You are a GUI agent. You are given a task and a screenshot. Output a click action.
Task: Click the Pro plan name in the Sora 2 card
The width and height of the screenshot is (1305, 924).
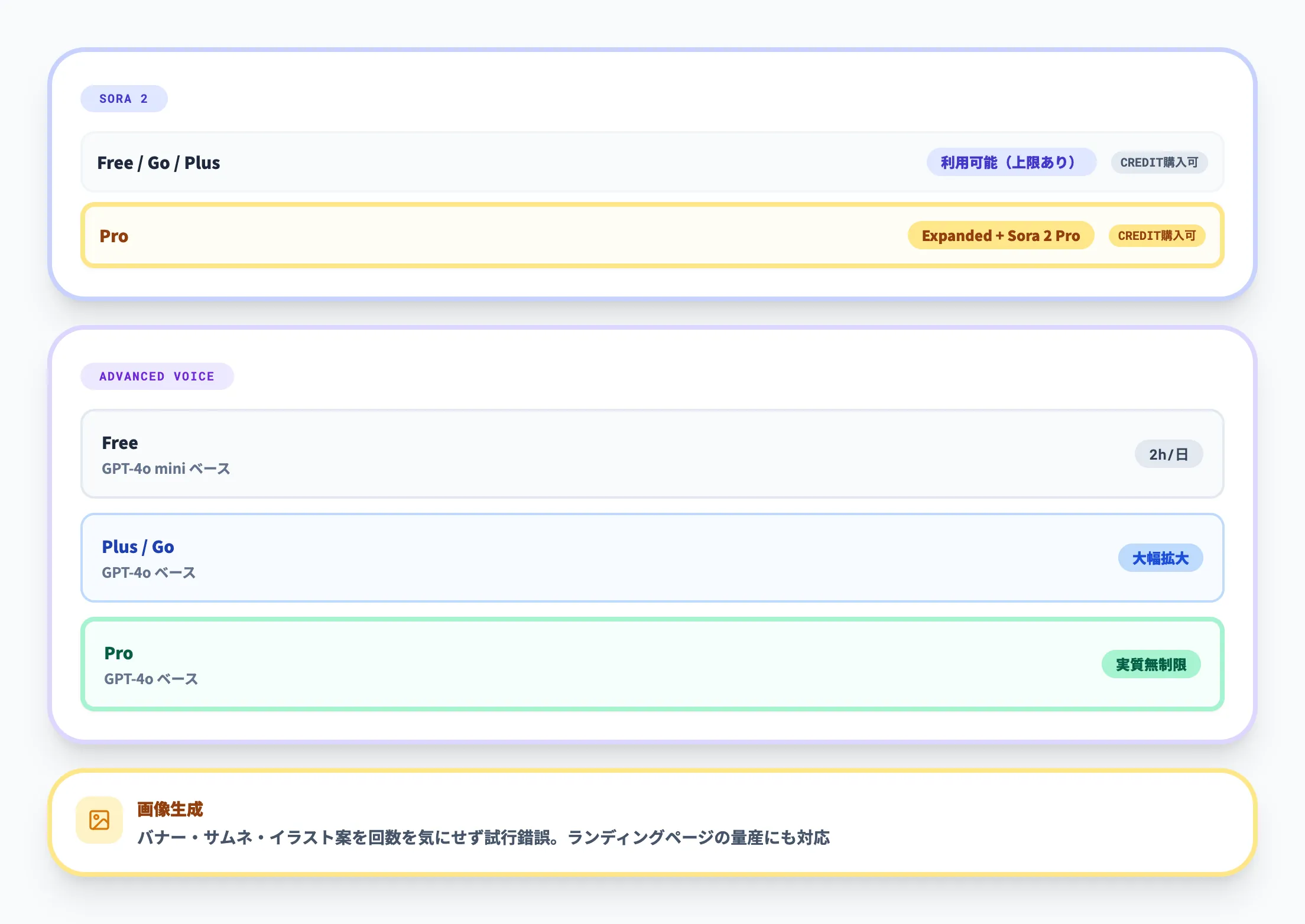coord(114,236)
